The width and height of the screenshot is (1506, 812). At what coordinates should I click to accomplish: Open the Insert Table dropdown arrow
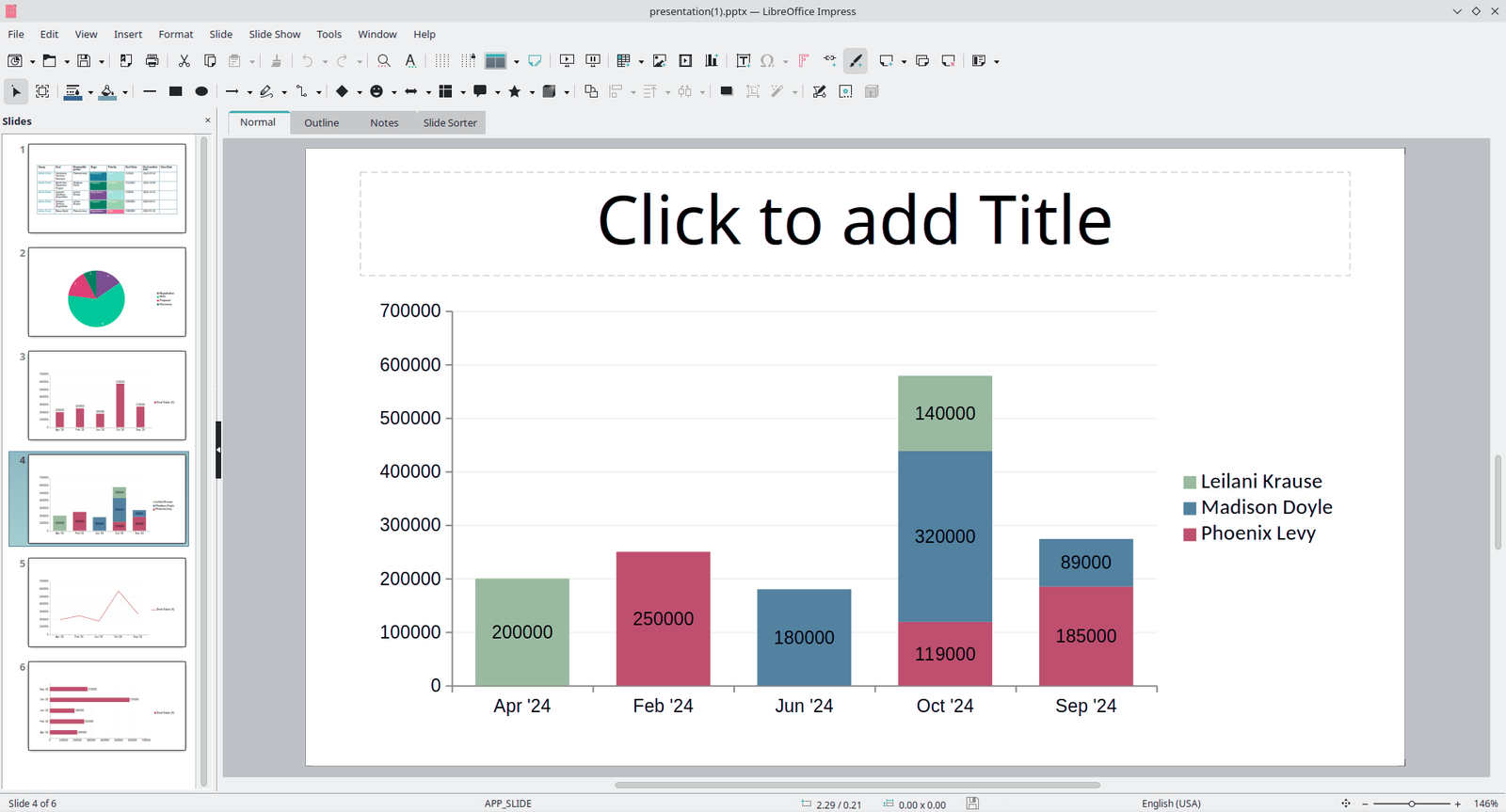point(641,62)
